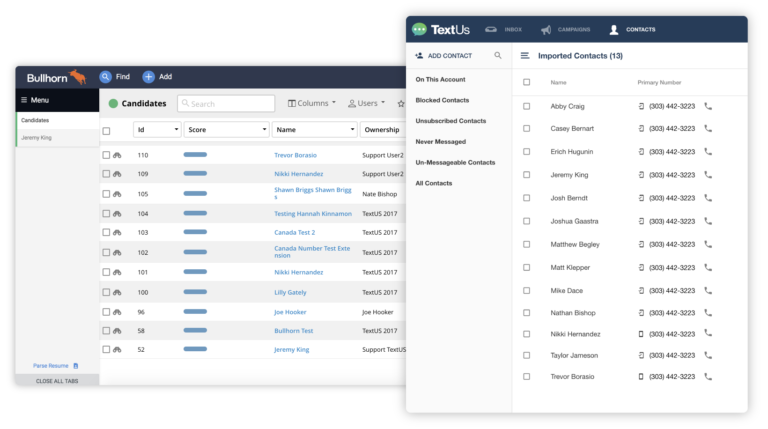Click the Contacts person icon in TextUs
Screen dimensions: 768x429
coord(614,30)
